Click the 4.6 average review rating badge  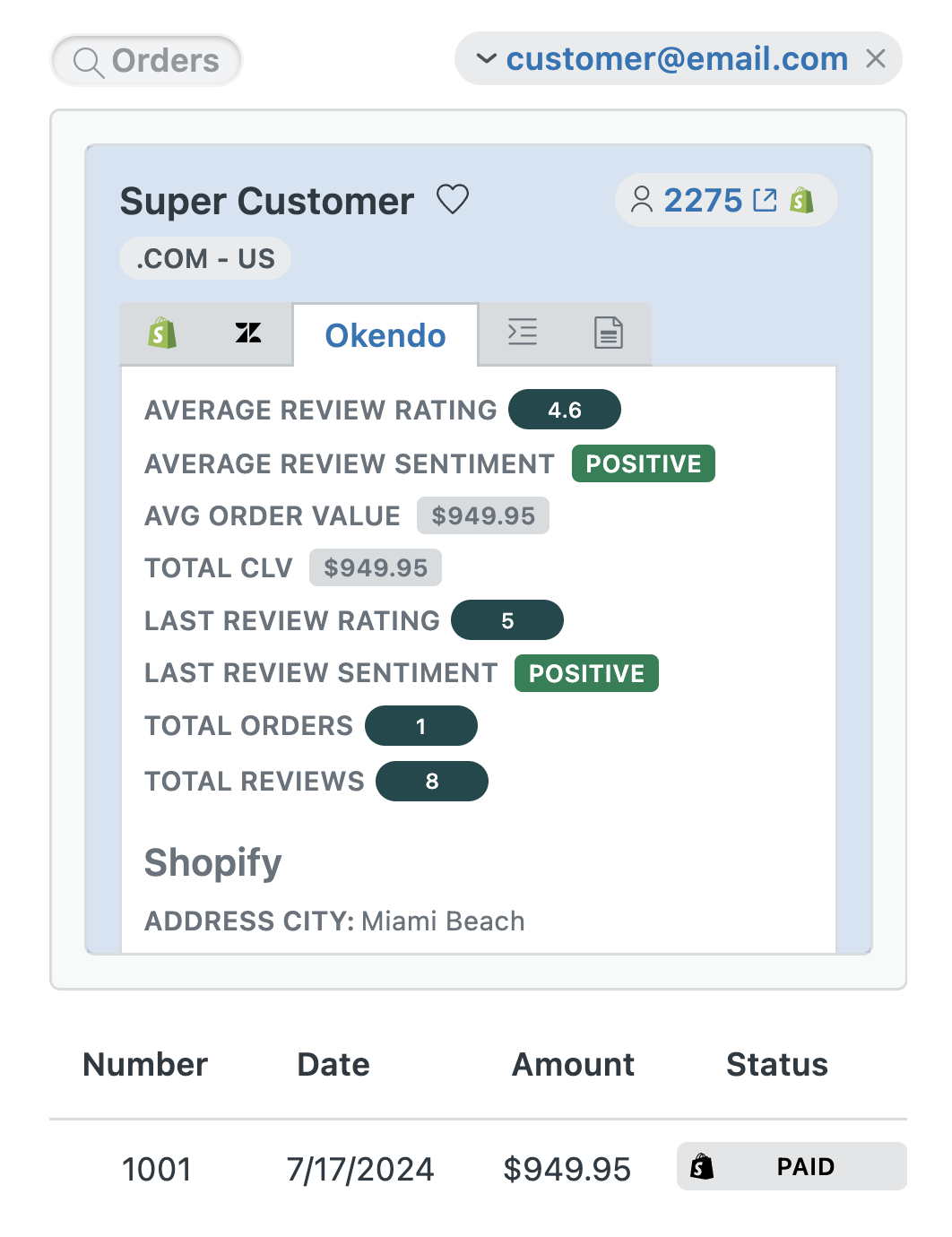tap(565, 410)
